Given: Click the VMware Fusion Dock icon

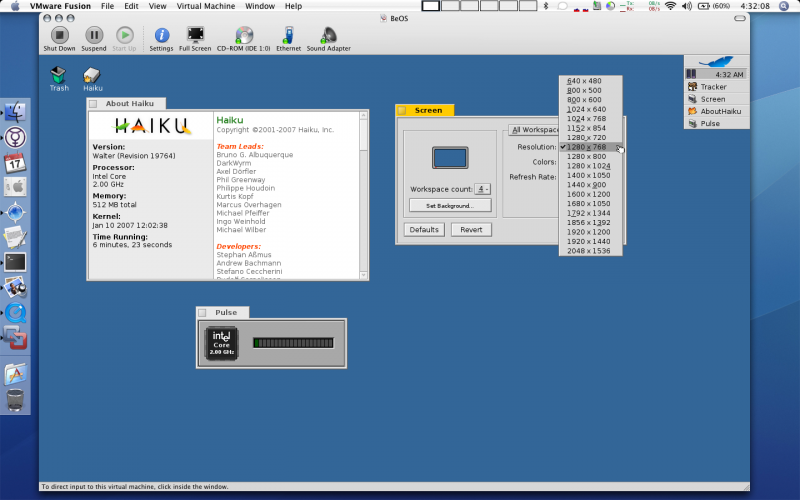Looking at the screenshot, I should pyautogui.click(x=15, y=338).
